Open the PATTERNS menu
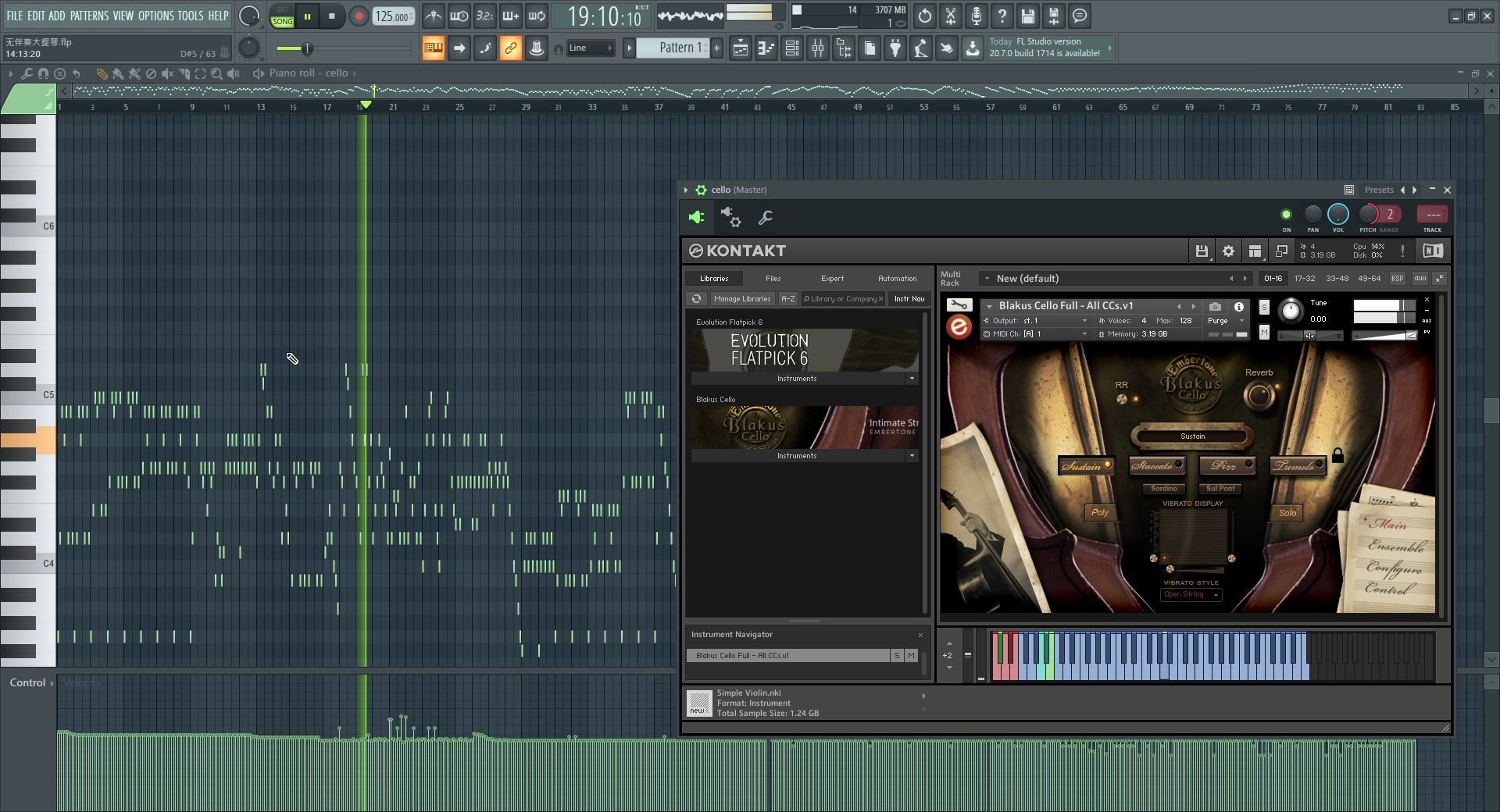Image resolution: width=1500 pixels, height=812 pixels. [89, 16]
